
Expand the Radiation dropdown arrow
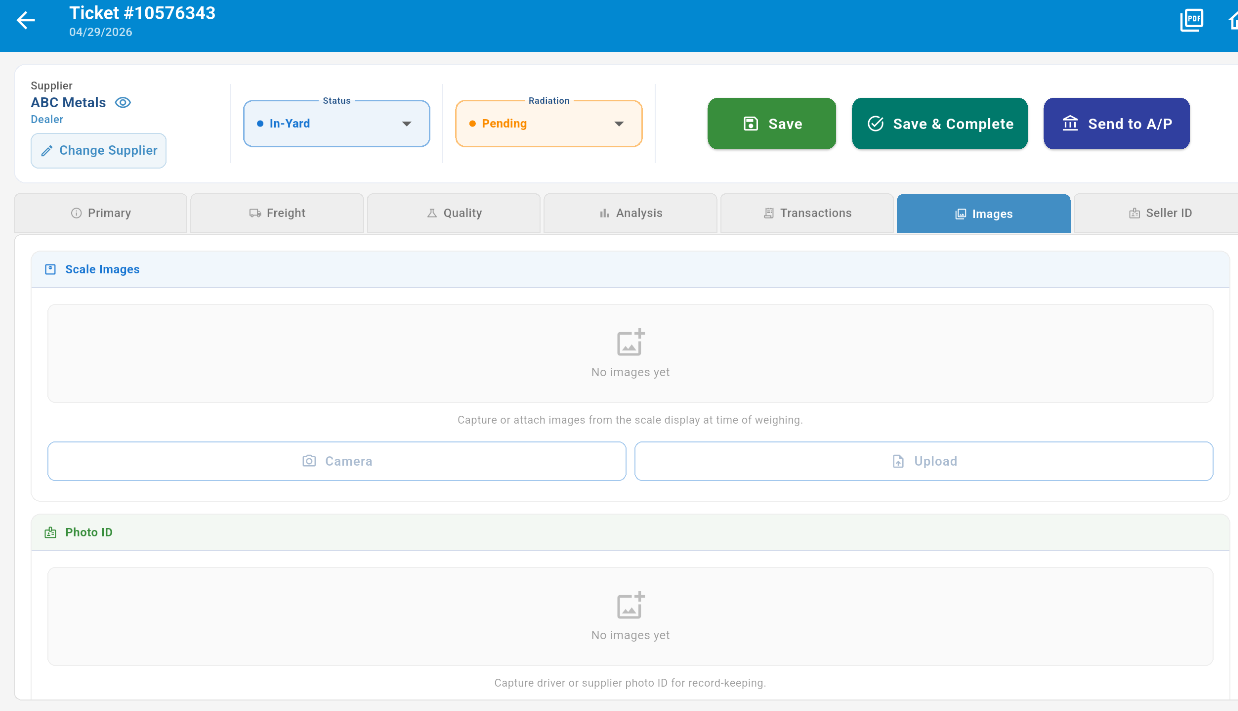(619, 124)
